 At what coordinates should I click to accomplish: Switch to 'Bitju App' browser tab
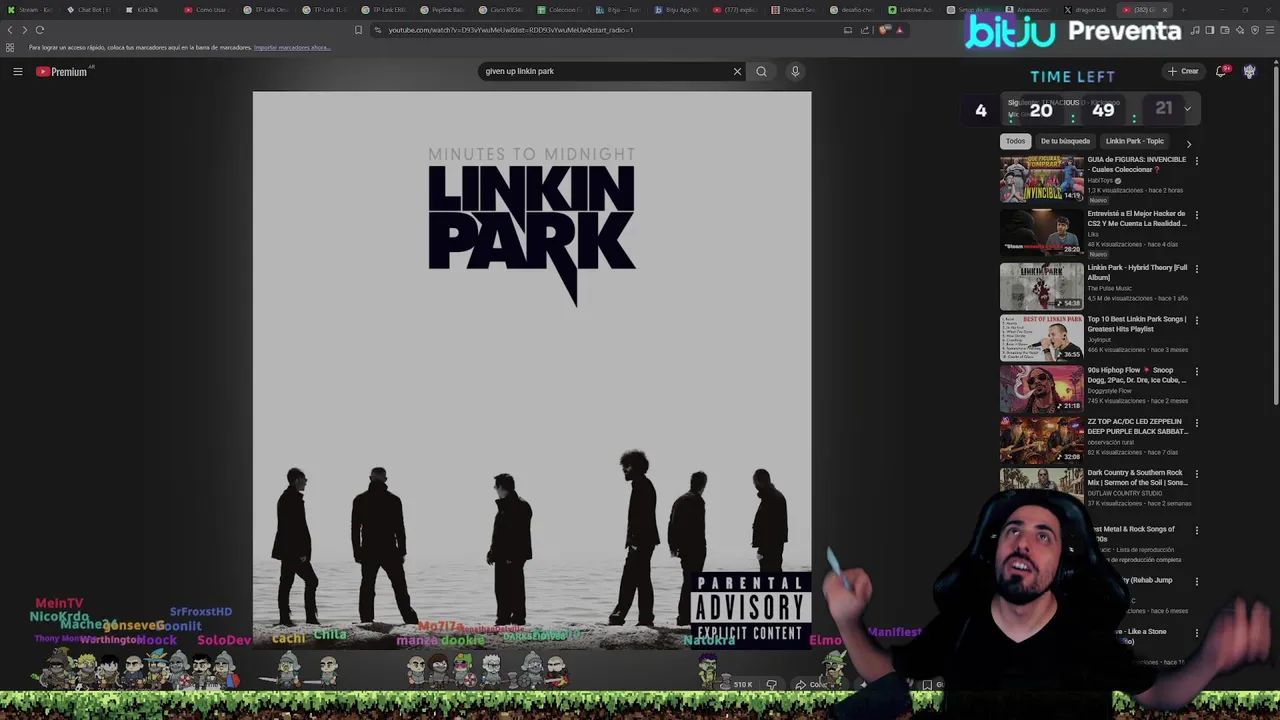(678, 10)
